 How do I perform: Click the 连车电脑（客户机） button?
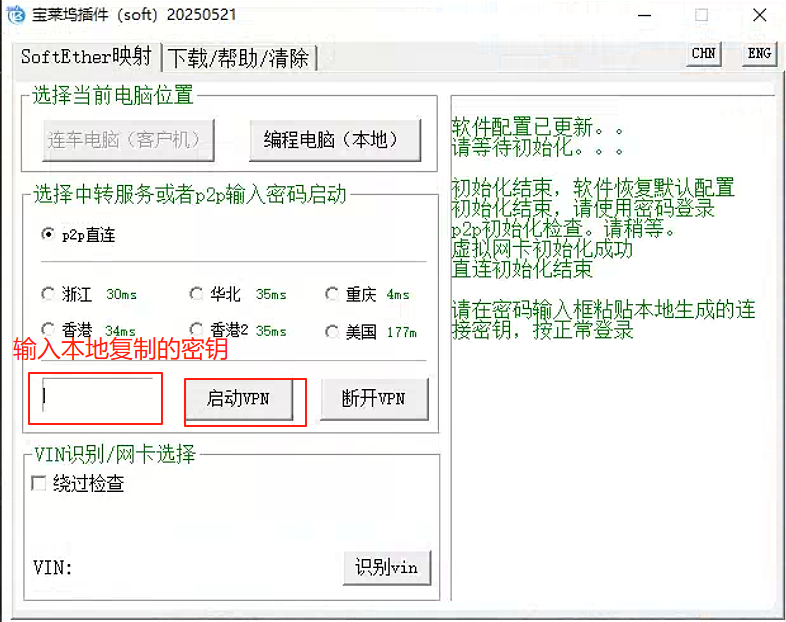[x=129, y=140]
